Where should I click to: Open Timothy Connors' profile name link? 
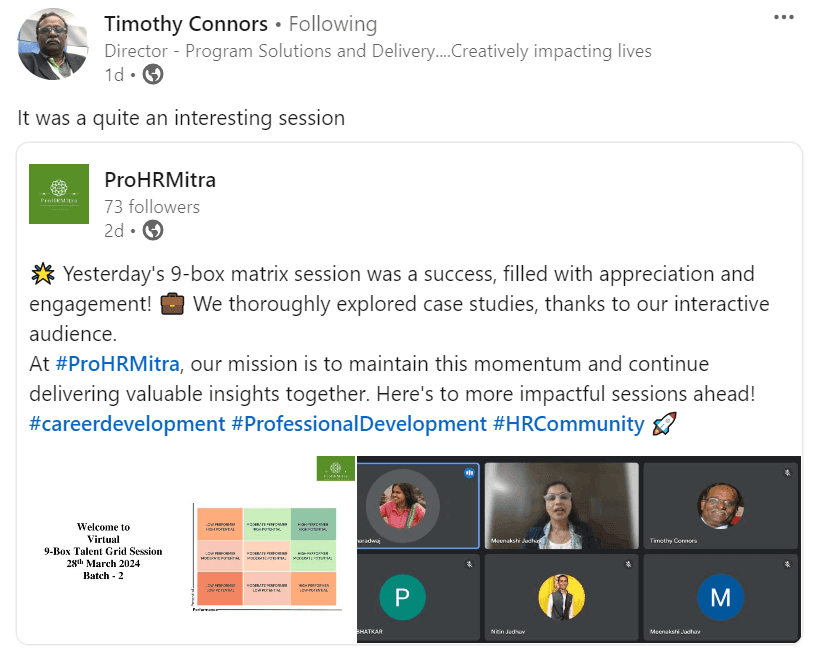(186, 24)
